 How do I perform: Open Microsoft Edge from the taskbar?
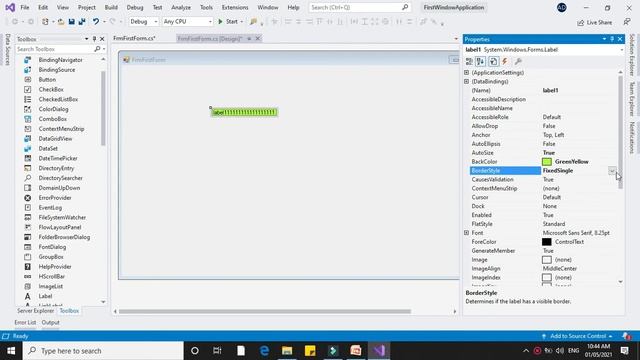click(264, 351)
